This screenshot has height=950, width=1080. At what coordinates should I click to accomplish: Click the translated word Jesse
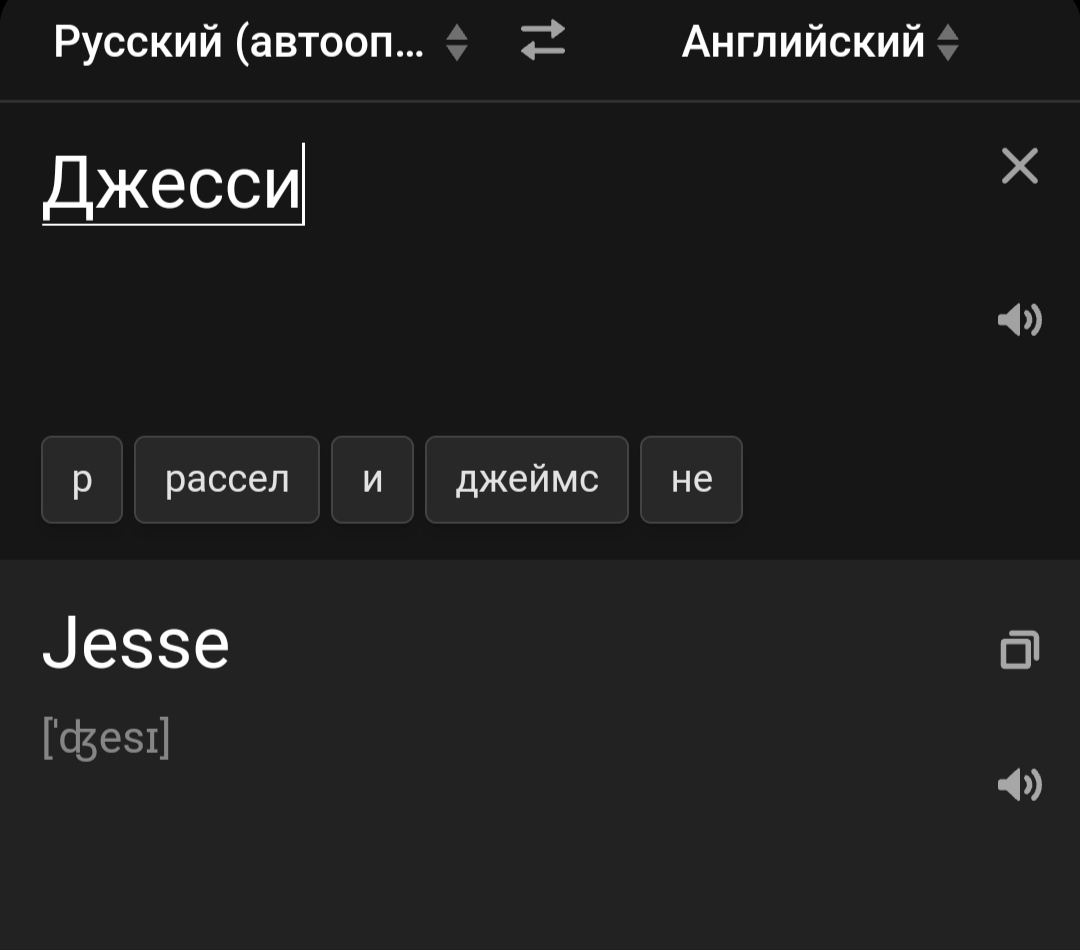[x=136, y=644]
